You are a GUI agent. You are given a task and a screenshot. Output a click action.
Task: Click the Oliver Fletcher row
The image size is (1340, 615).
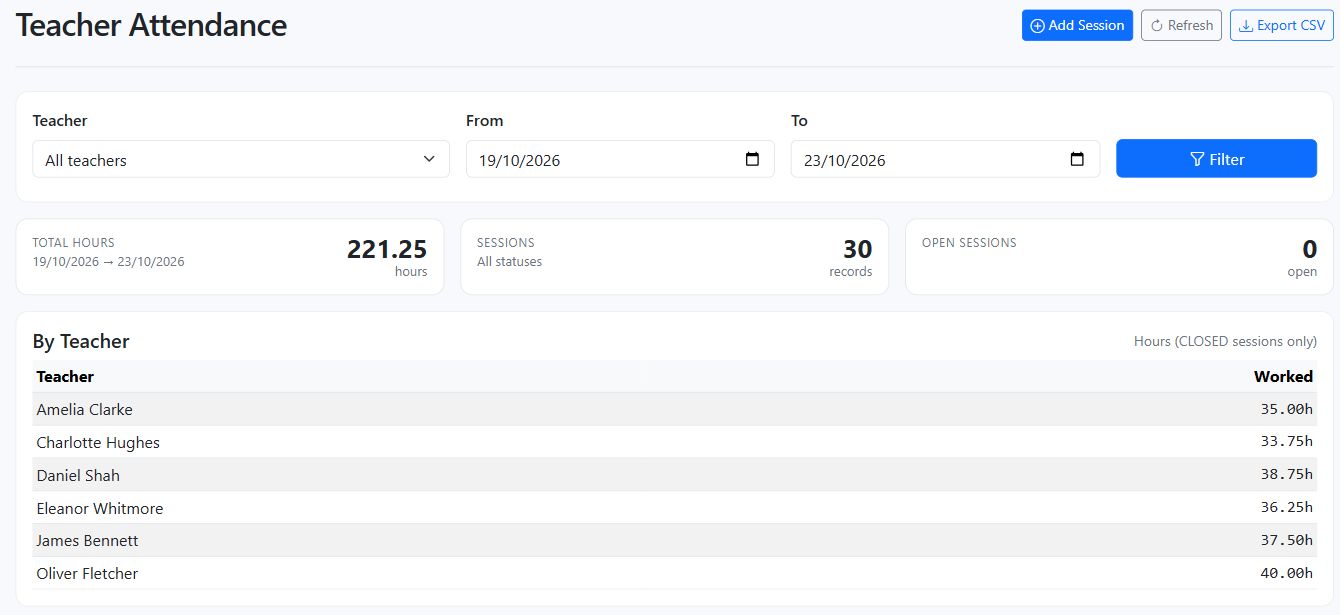[674, 573]
